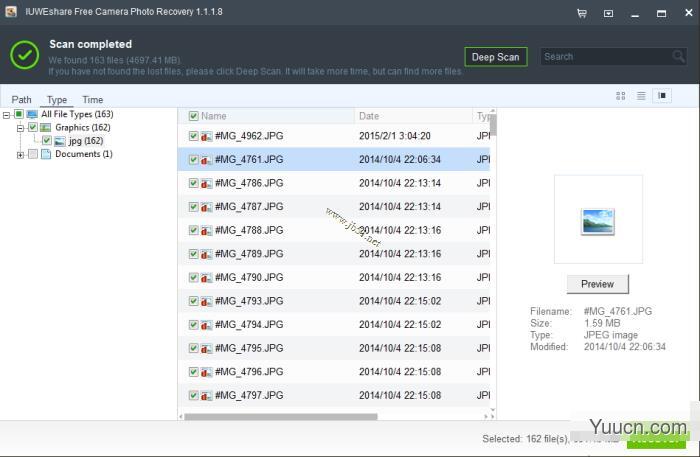Click the image thumbnail in preview panel
This screenshot has height=457, width=700.
[x=598, y=221]
